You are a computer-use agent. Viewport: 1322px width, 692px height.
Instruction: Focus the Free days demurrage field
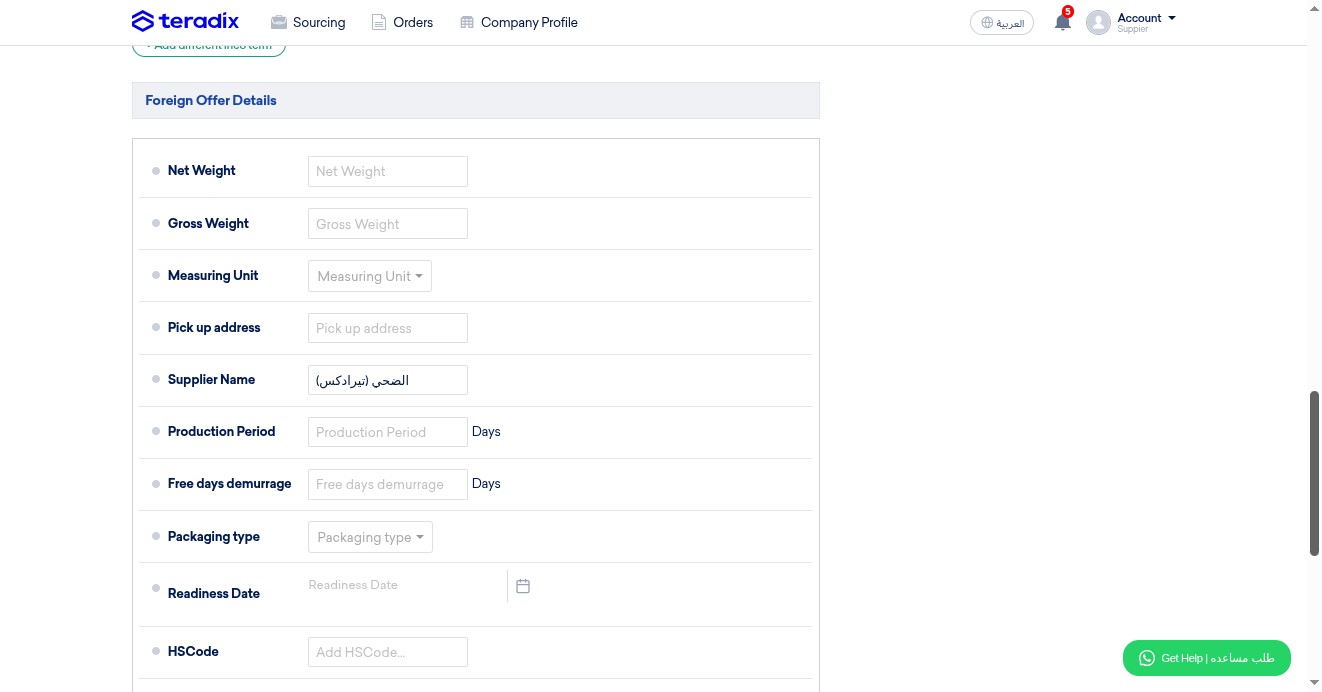[388, 484]
